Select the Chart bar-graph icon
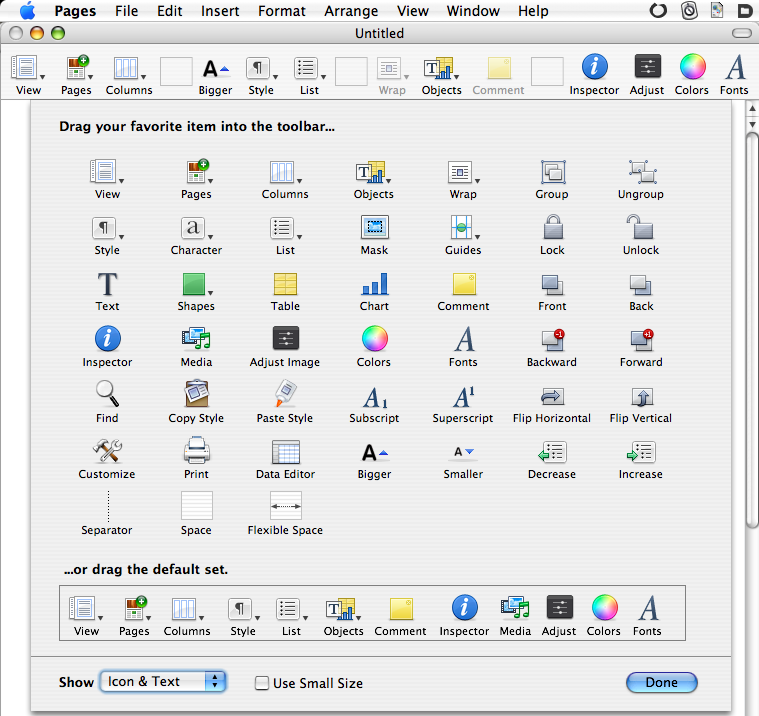The height and width of the screenshot is (716, 759). click(x=375, y=284)
